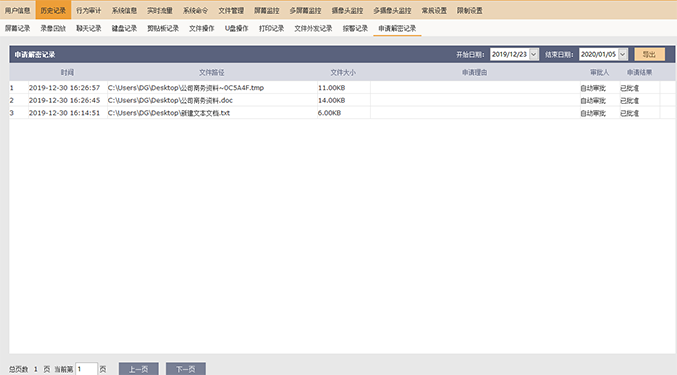This screenshot has height=375, width=677.
Task: Open the 常规设置 tab
Action: pyautogui.click(x=434, y=10)
